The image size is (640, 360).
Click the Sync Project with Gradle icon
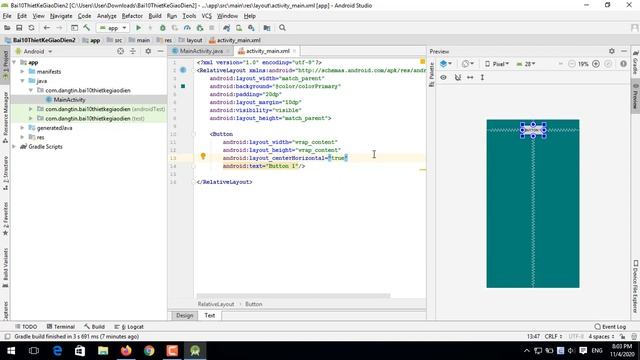[227, 28]
